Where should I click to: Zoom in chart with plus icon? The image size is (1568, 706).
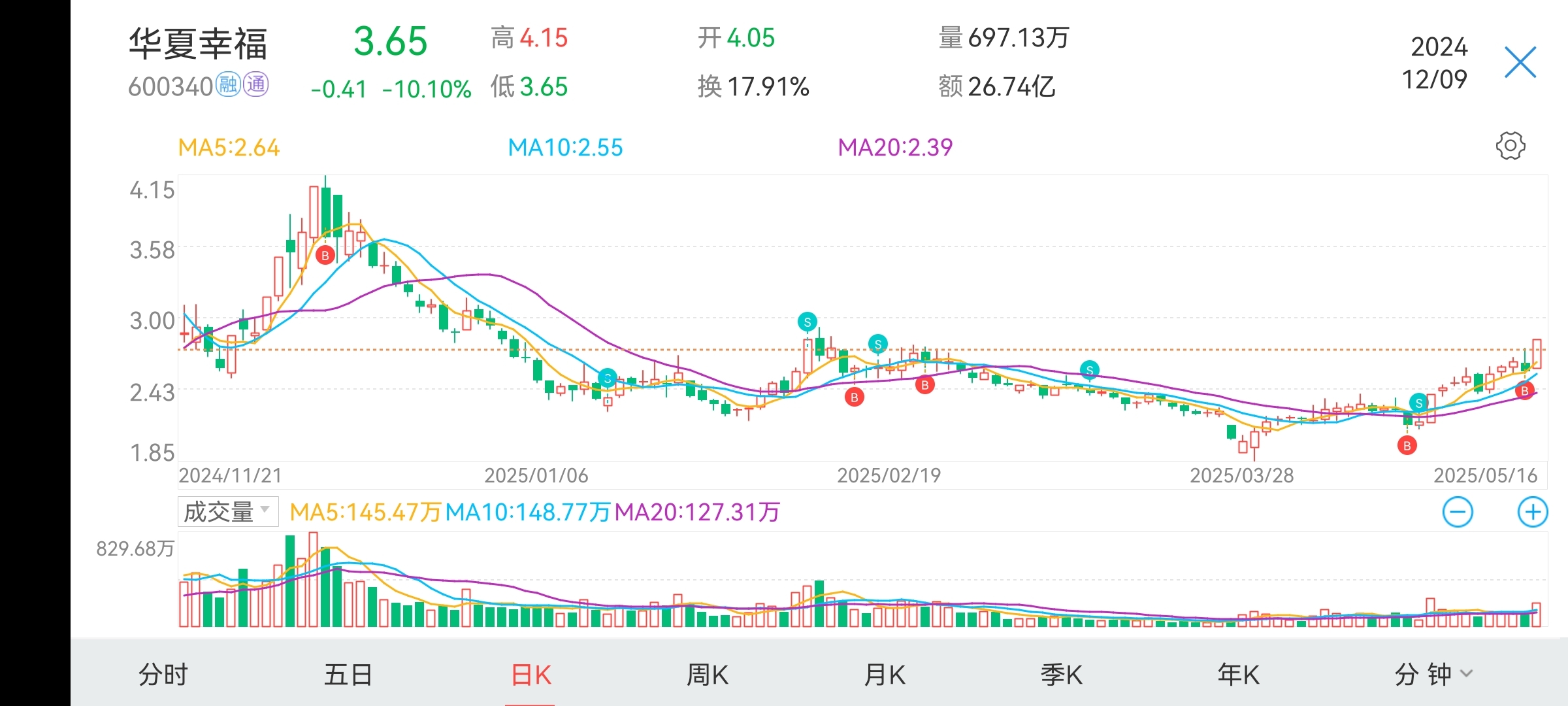[1533, 512]
